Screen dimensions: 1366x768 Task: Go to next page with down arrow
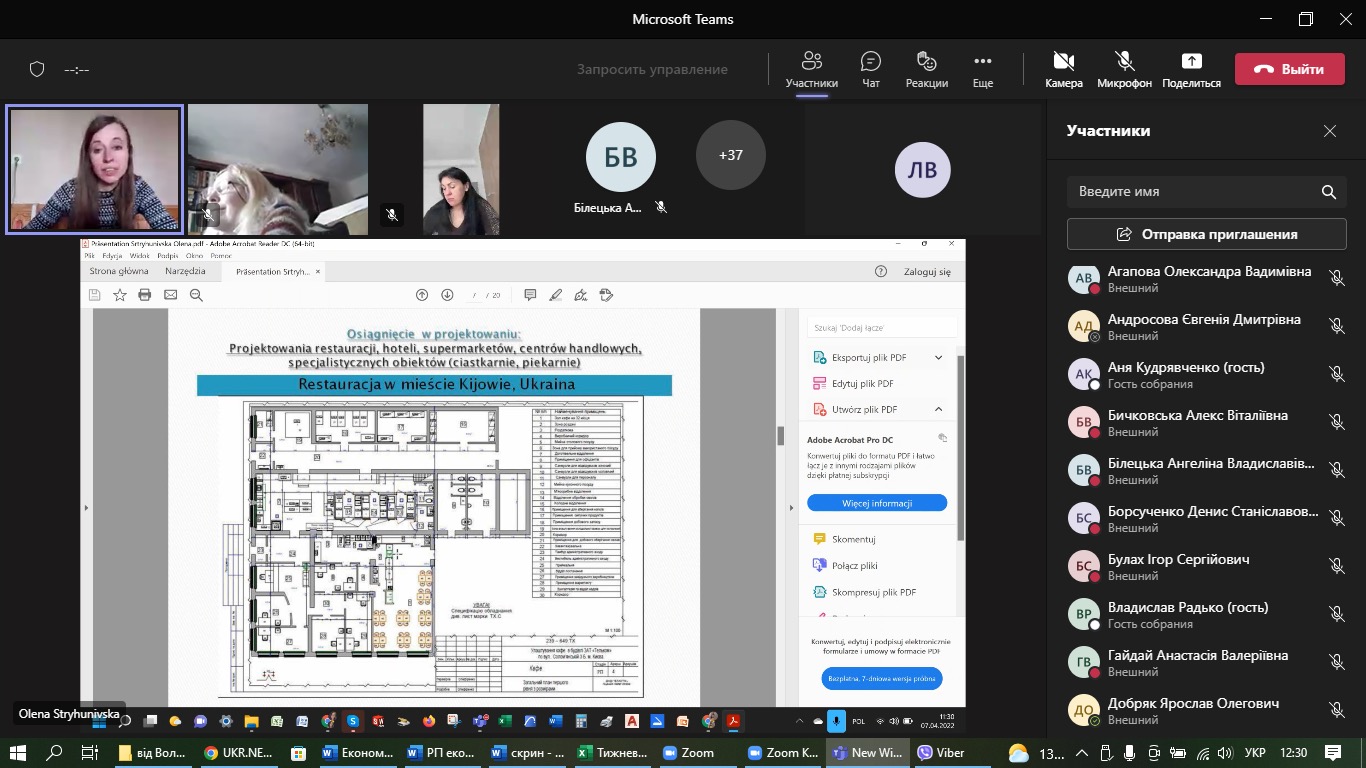pyautogui.click(x=447, y=295)
